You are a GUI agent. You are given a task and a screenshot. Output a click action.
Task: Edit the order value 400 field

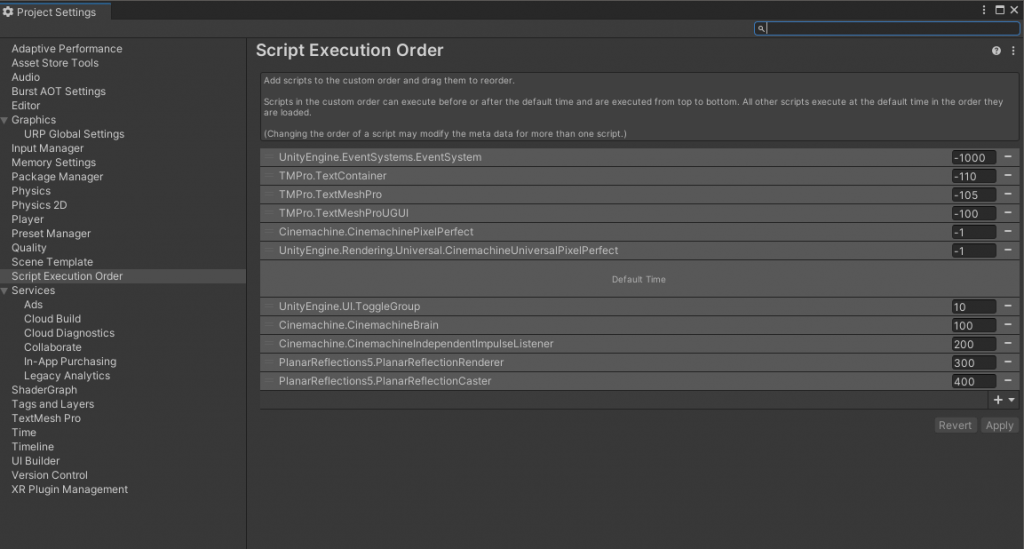pos(973,381)
